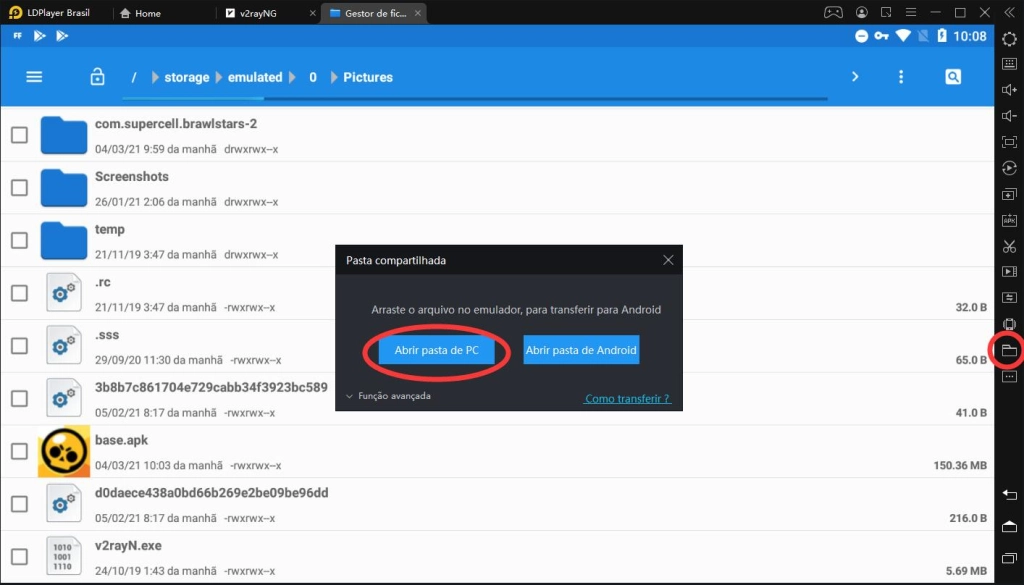Click the search magnifier icon

click(x=953, y=77)
